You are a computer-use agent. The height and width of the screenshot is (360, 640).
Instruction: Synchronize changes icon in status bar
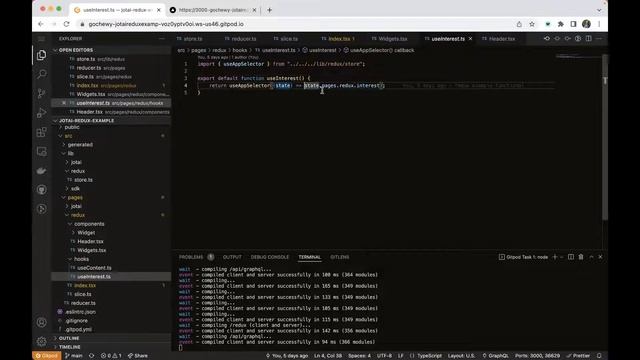tap(91, 356)
